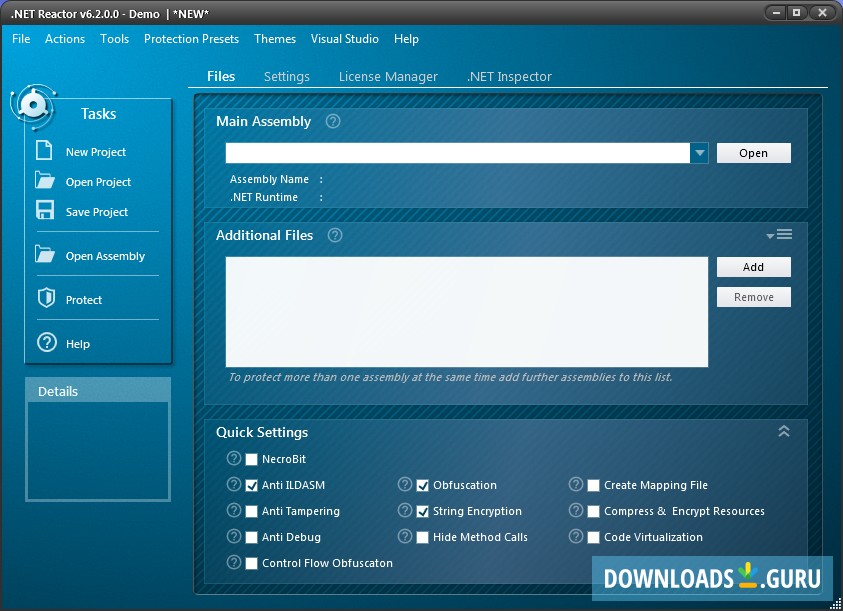The height and width of the screenshot is (611, 843).
Task: Click the help icon beside Additional Files
Action: click(335, 235)
